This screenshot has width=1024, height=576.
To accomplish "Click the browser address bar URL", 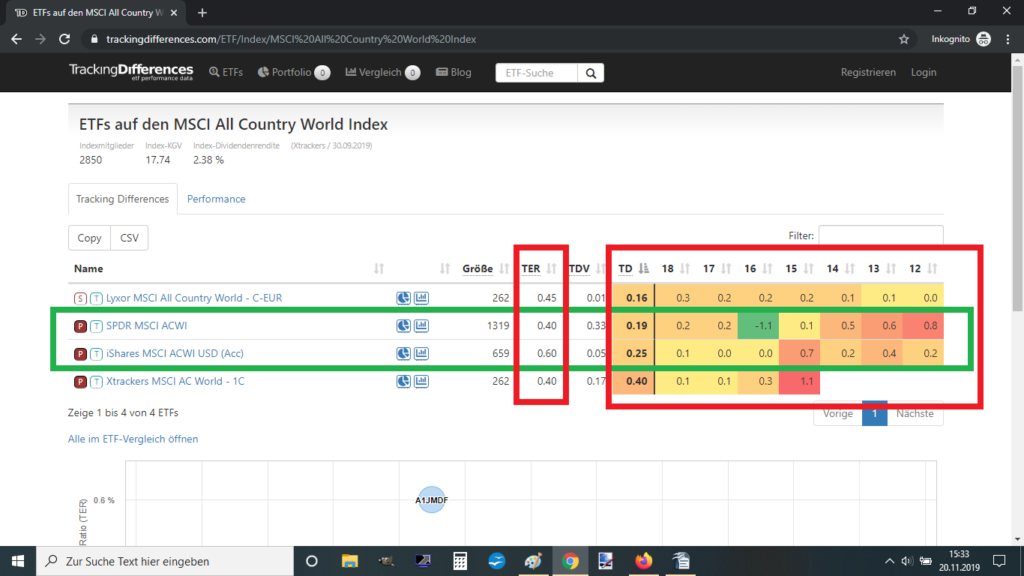I will click(x=291, y=39).
